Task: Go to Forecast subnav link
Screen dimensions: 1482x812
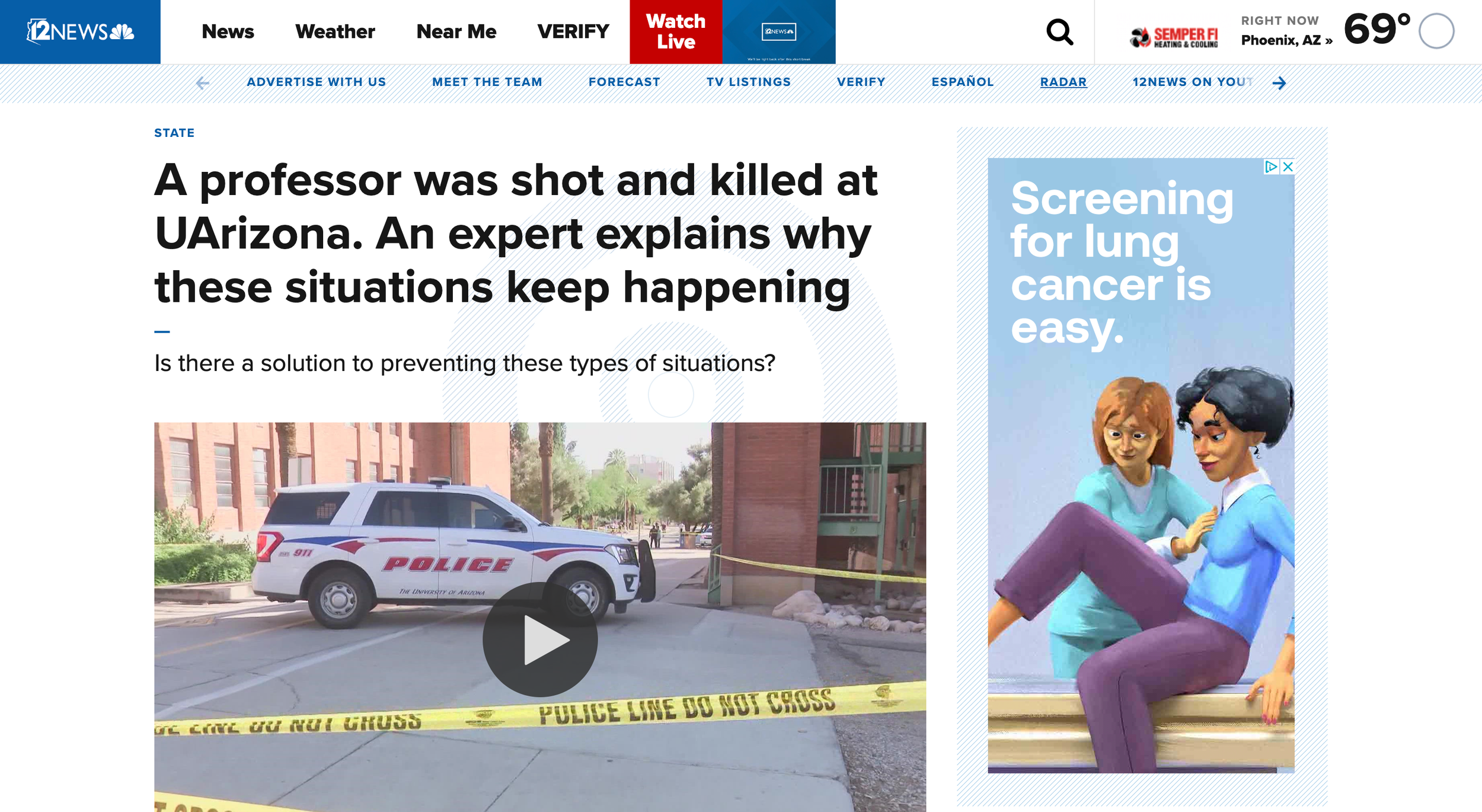Action: (x=624, y=82)
